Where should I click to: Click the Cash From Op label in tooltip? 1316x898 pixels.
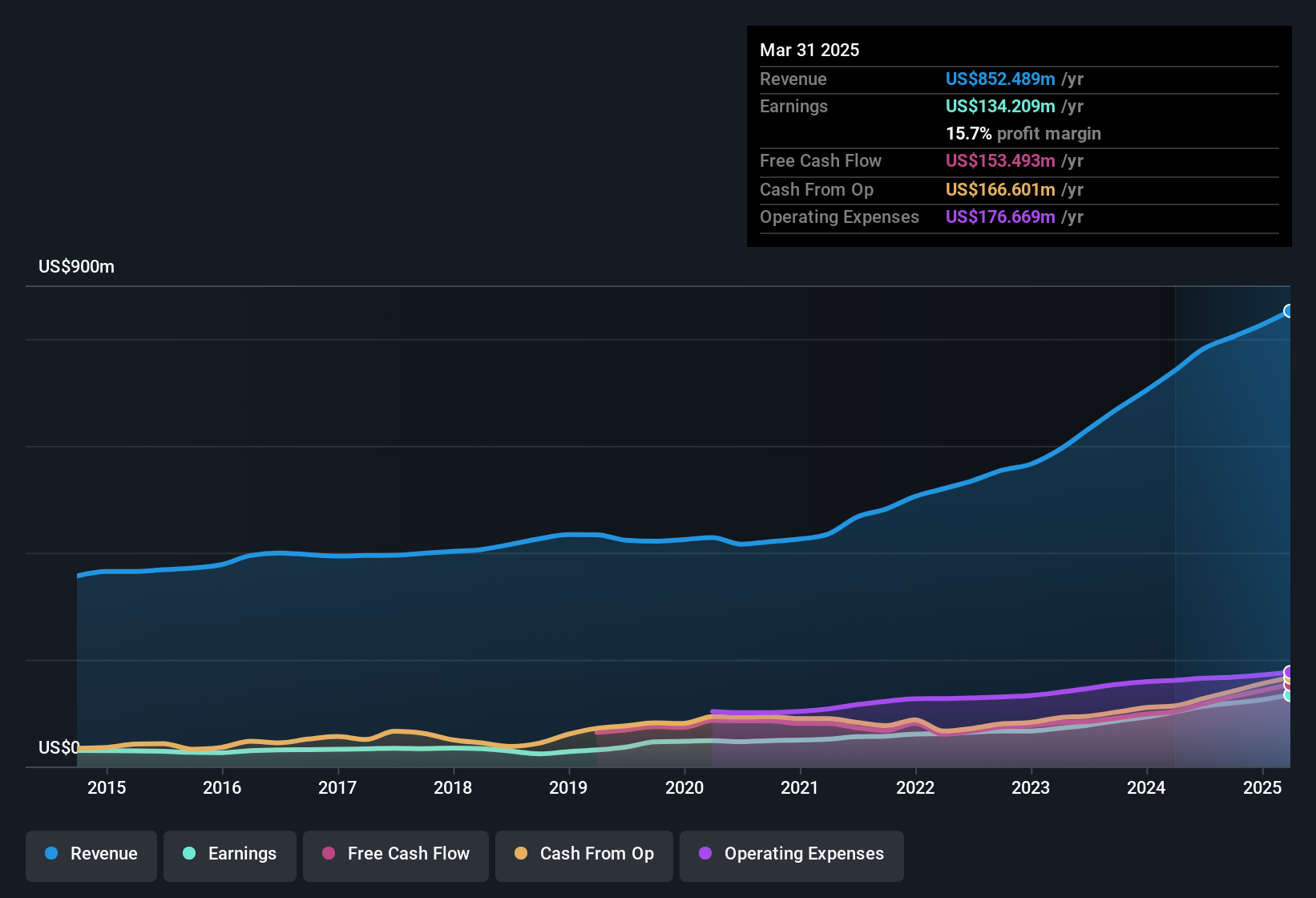pos(817,190)
